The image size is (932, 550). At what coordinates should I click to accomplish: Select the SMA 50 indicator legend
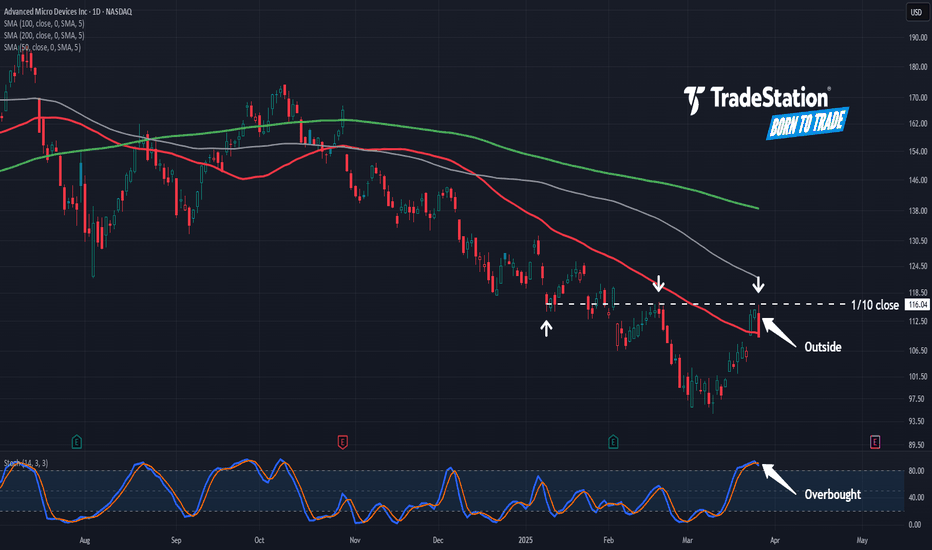42,47
